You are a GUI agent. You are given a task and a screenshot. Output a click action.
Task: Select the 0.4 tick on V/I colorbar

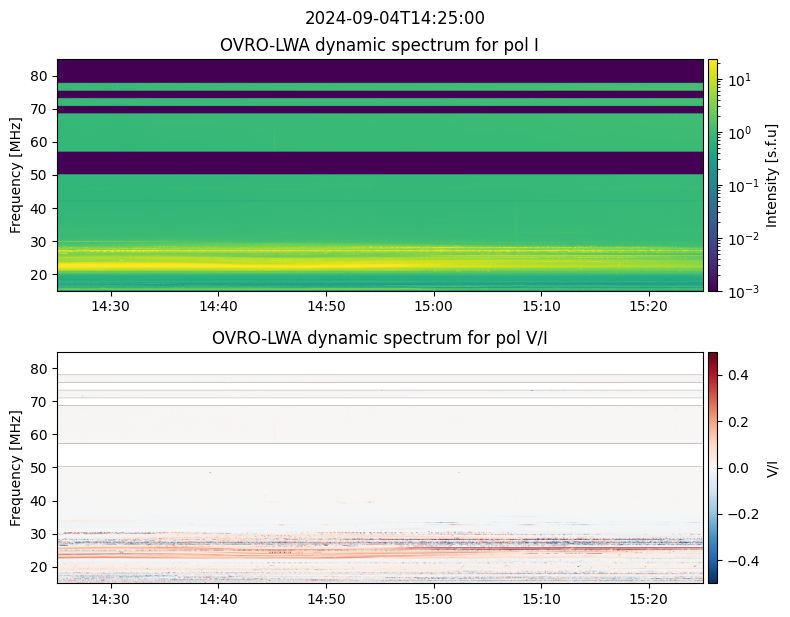tap(737, 375)
